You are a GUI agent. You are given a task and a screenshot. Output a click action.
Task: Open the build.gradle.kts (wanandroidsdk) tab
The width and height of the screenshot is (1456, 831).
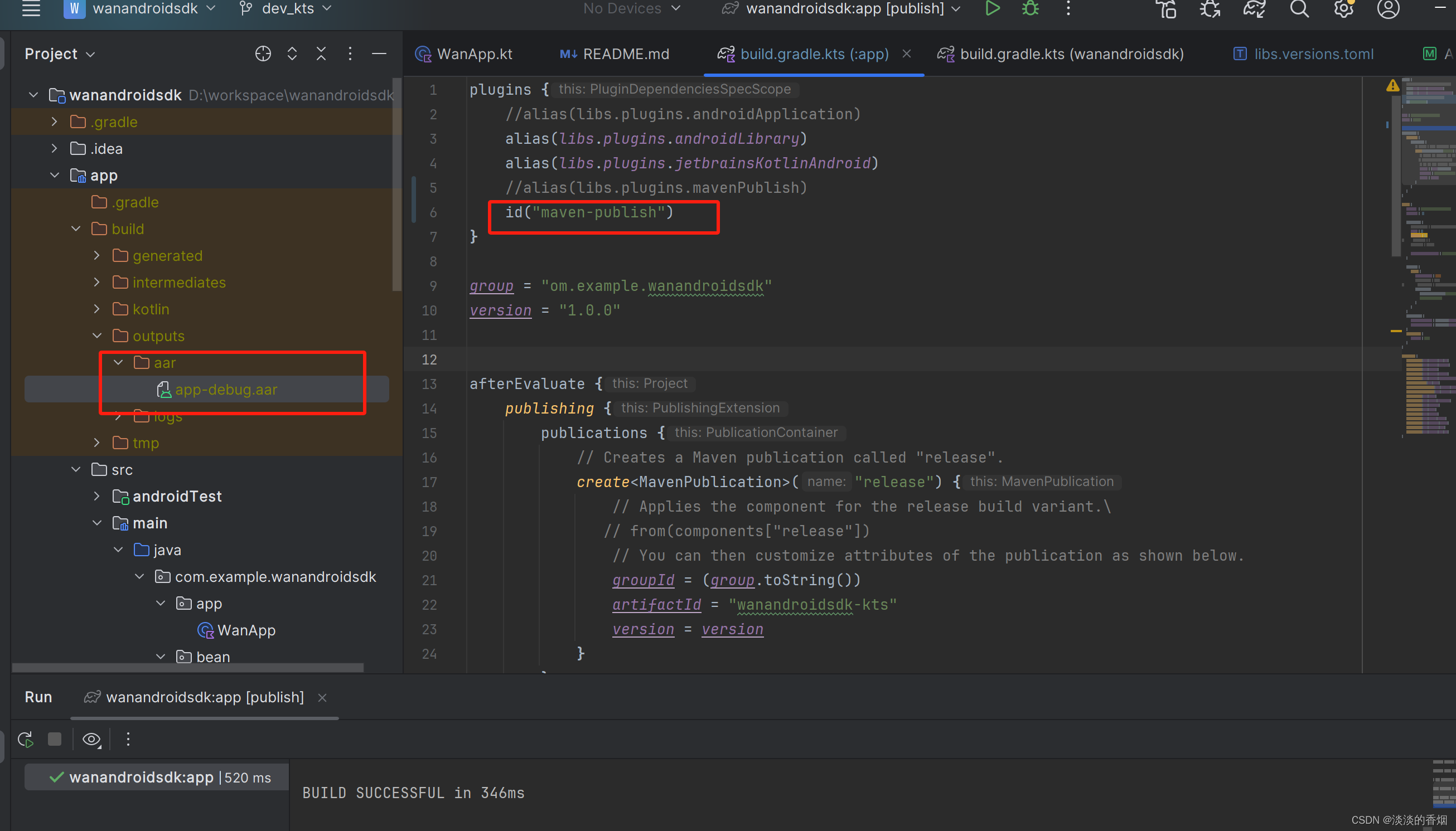(1060, 54)
